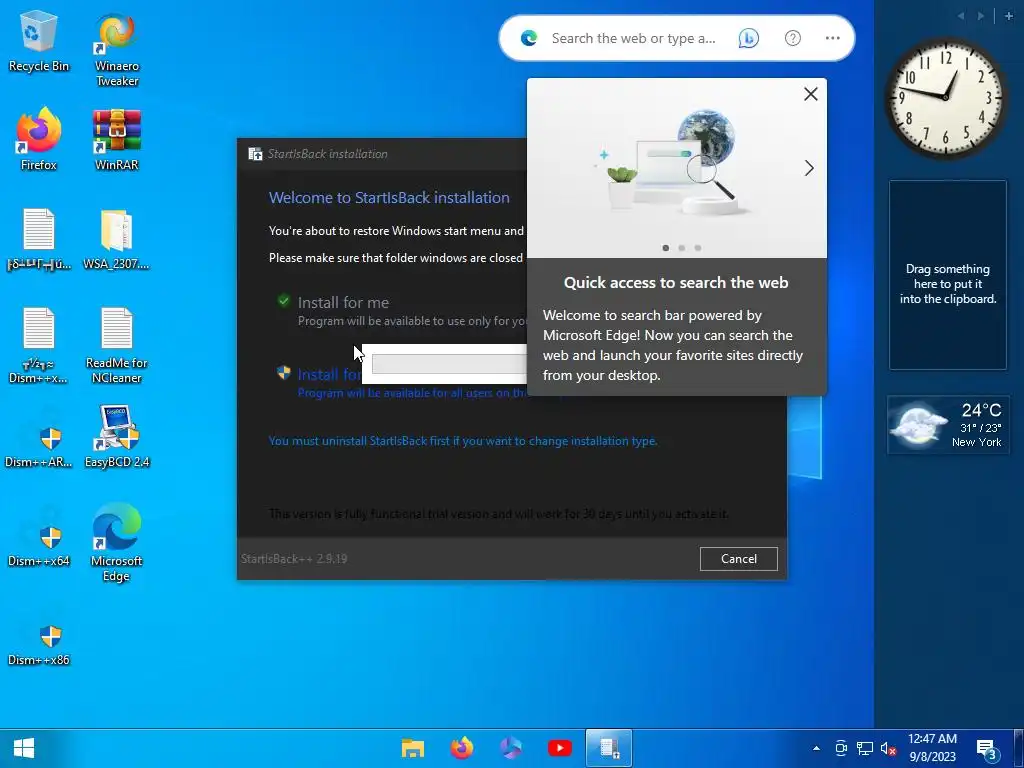Open the network tray icon
This screenshot has height=768, width=1024.
[865, 748]
